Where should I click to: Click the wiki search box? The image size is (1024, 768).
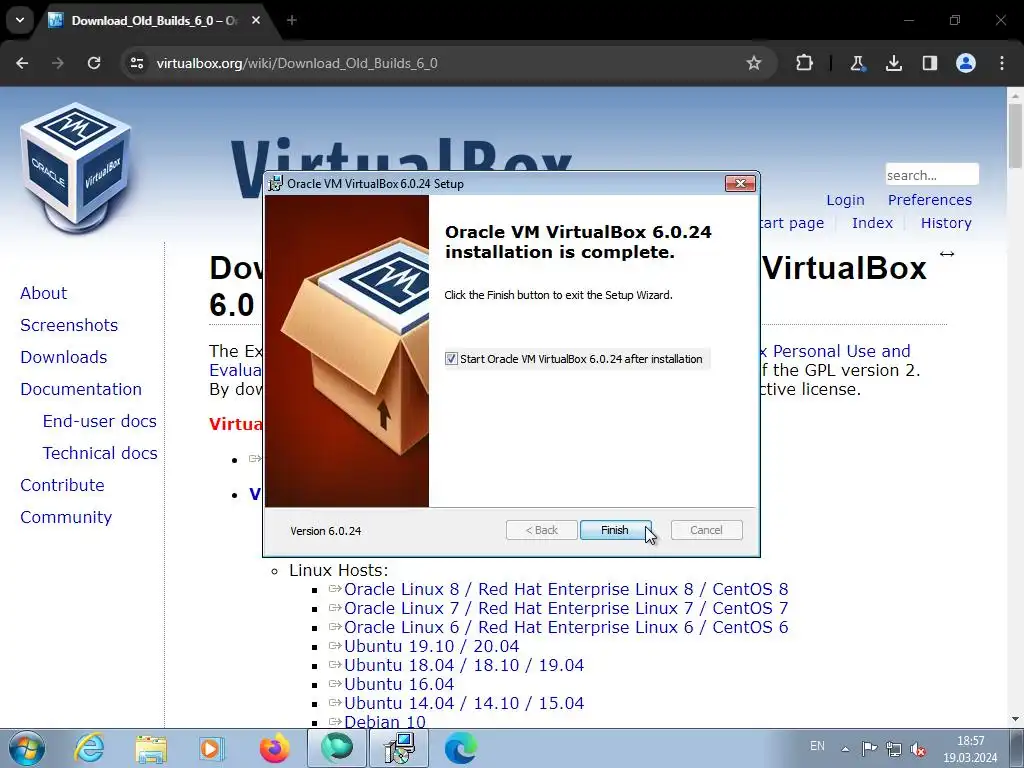pos(932,175)
